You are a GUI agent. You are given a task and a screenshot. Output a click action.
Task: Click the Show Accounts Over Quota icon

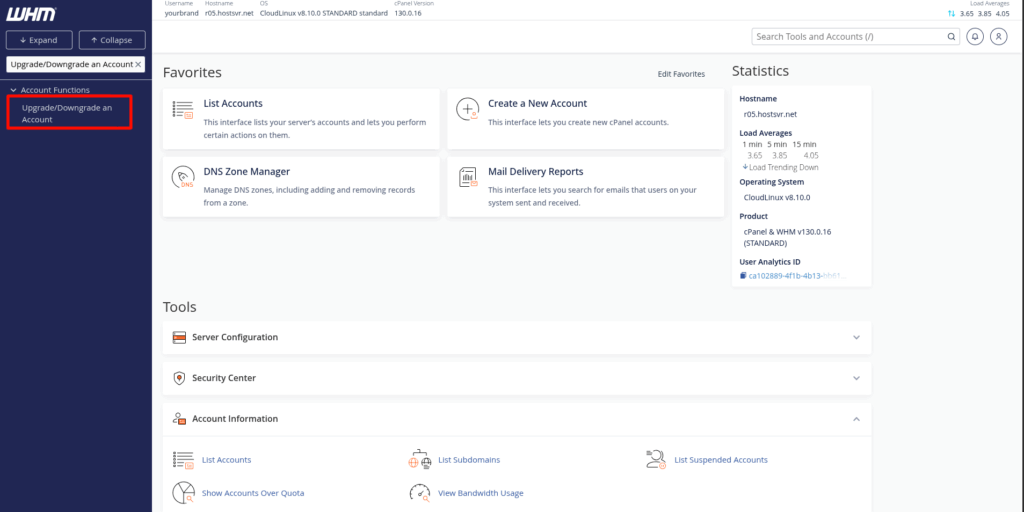click(183, 492)
